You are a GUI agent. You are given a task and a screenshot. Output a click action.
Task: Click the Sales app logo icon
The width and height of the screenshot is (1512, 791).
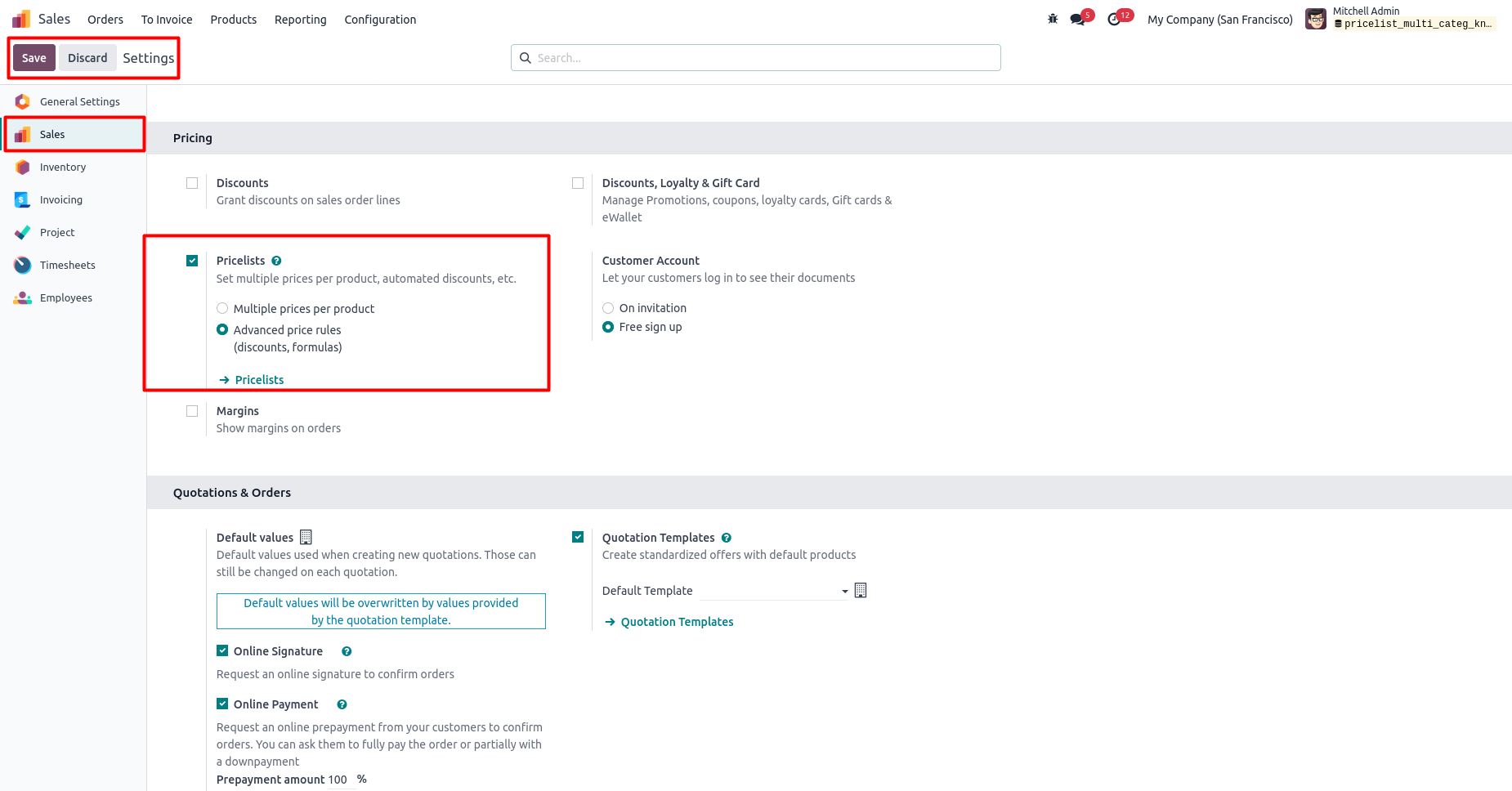click(x=21, y=19)
